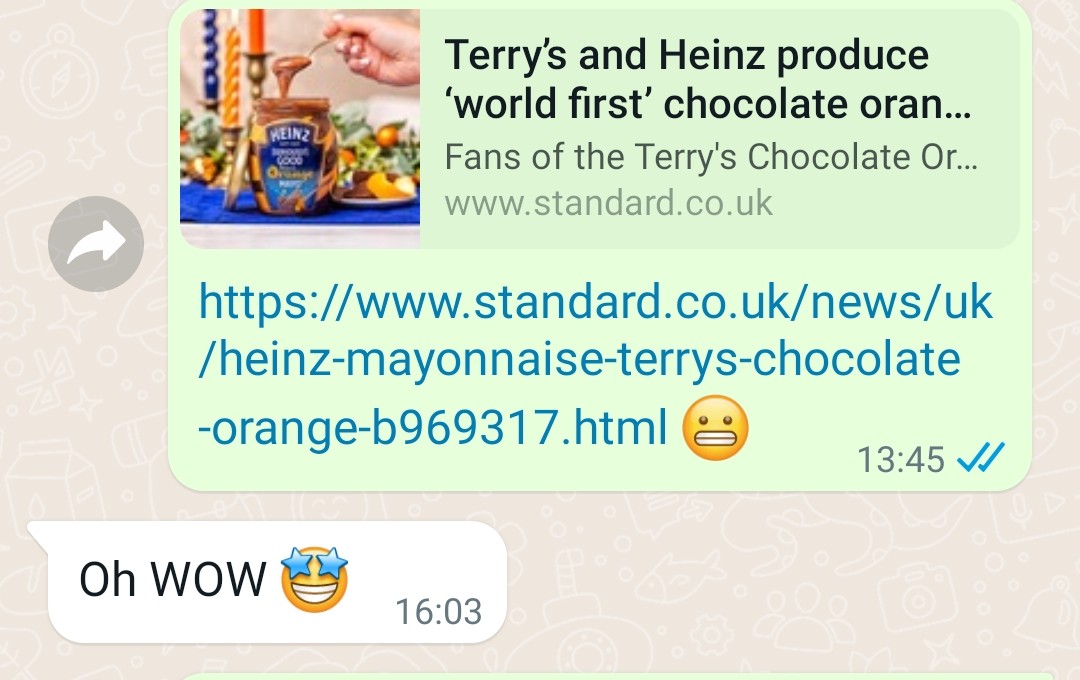The width and height of the screenshot is (1080, 680).
Task: Select the 13:45 message timestamp
Action: coord(900,460)
